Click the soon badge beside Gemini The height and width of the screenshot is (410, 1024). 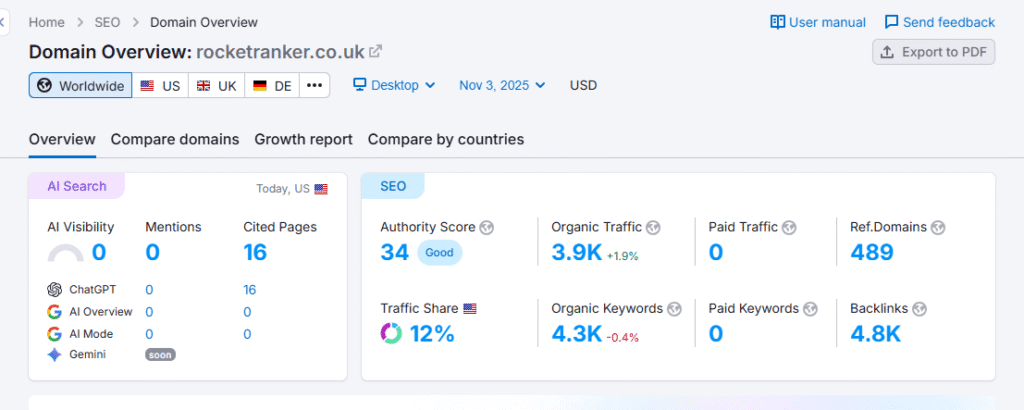click(x=161, y=355)
